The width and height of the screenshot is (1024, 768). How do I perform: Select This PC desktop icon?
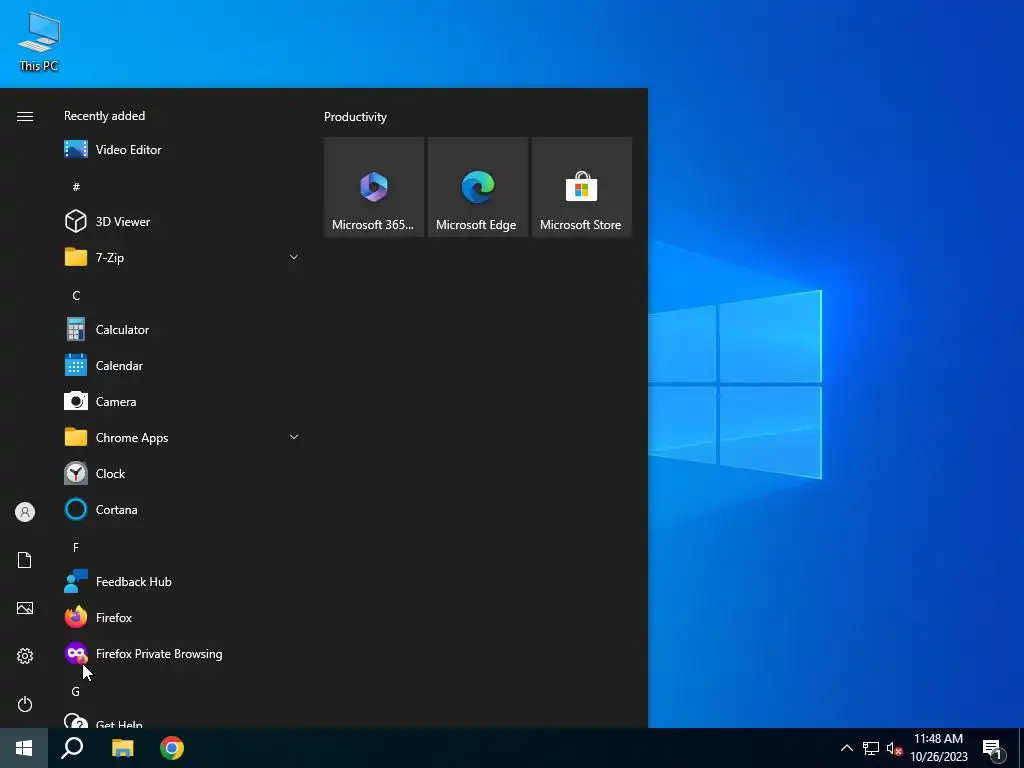click(39, 41)
